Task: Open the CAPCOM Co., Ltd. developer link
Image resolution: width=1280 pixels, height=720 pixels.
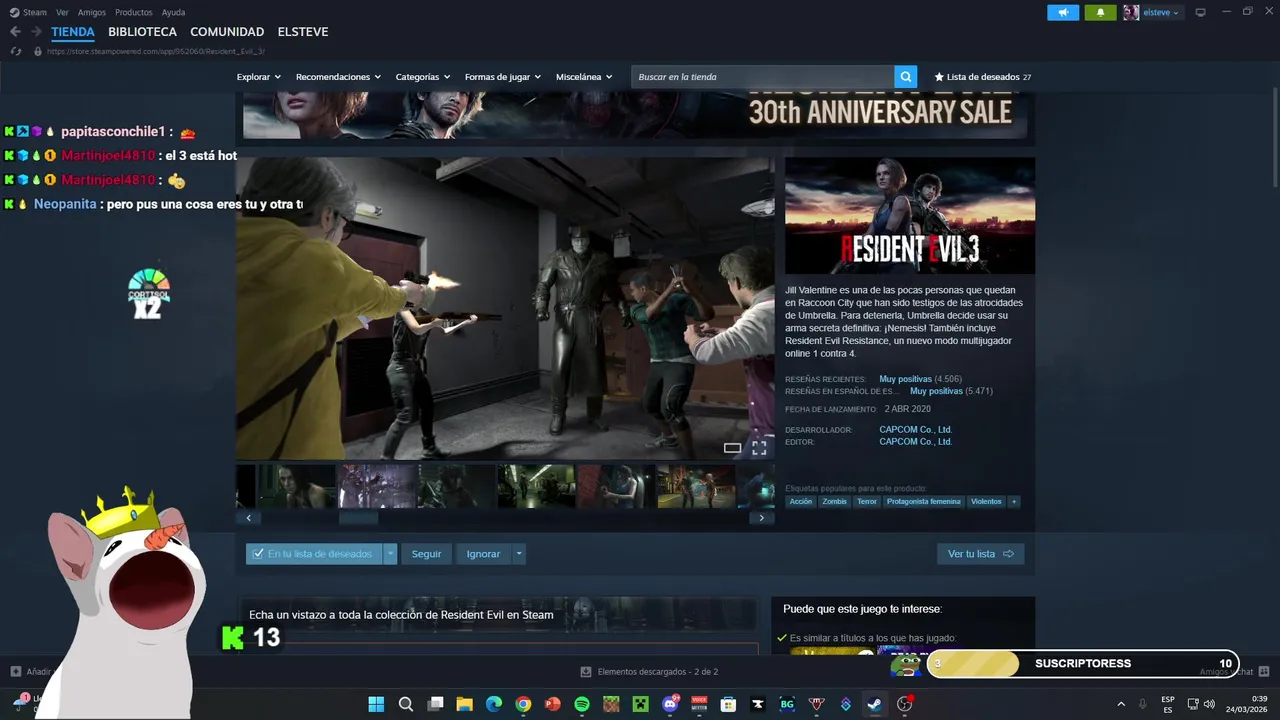Action: pyautogui.click(x=915, y=430)
